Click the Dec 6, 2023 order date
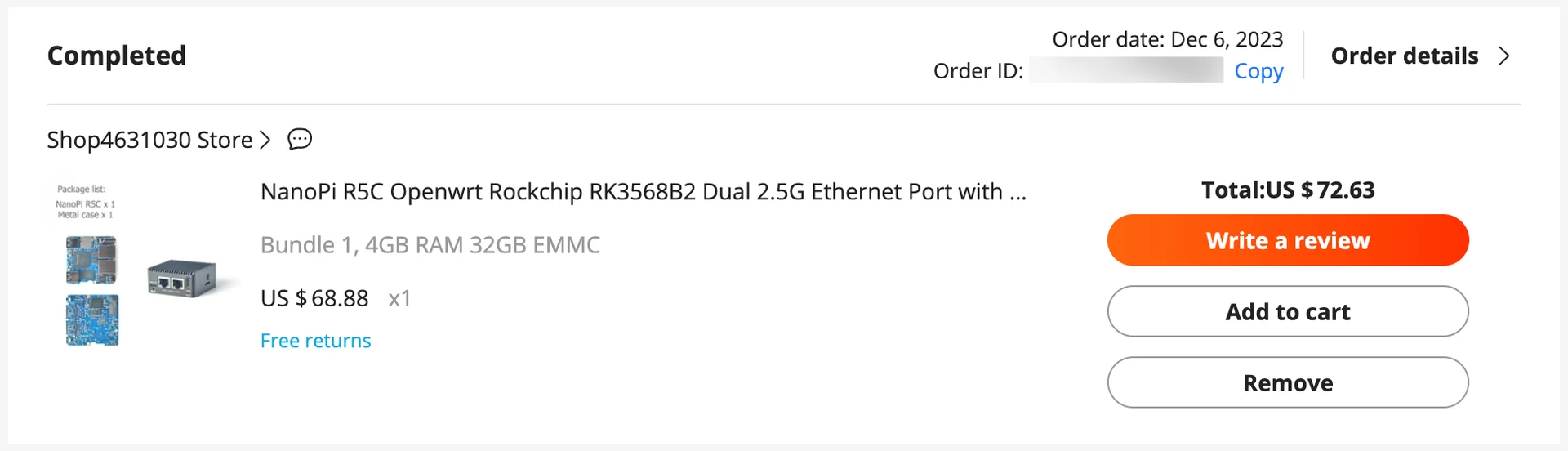The width and height of the screenshot is (1568, 451). pyautogui.click(x=1226, y=40)
